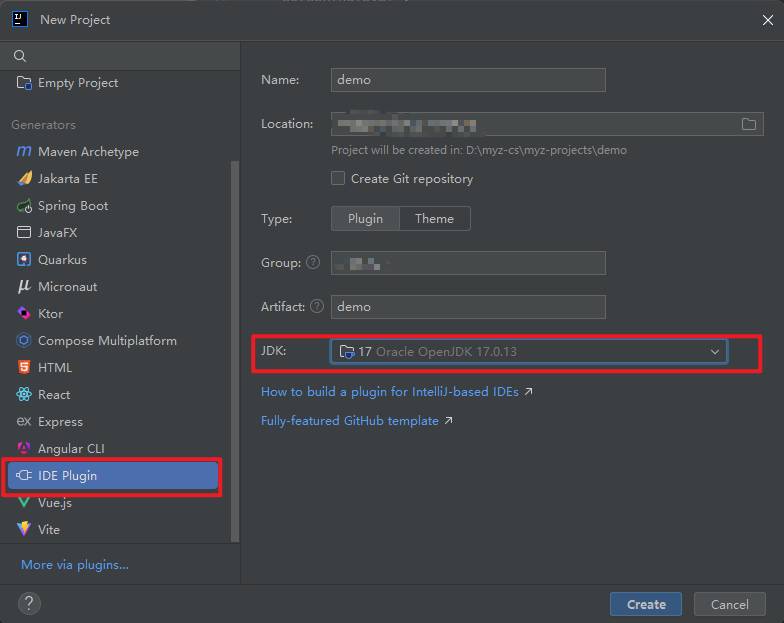Image resolution: width=784 pixels, height=623 pixels.
Task: Click the Express label
Action: [60, 422]
